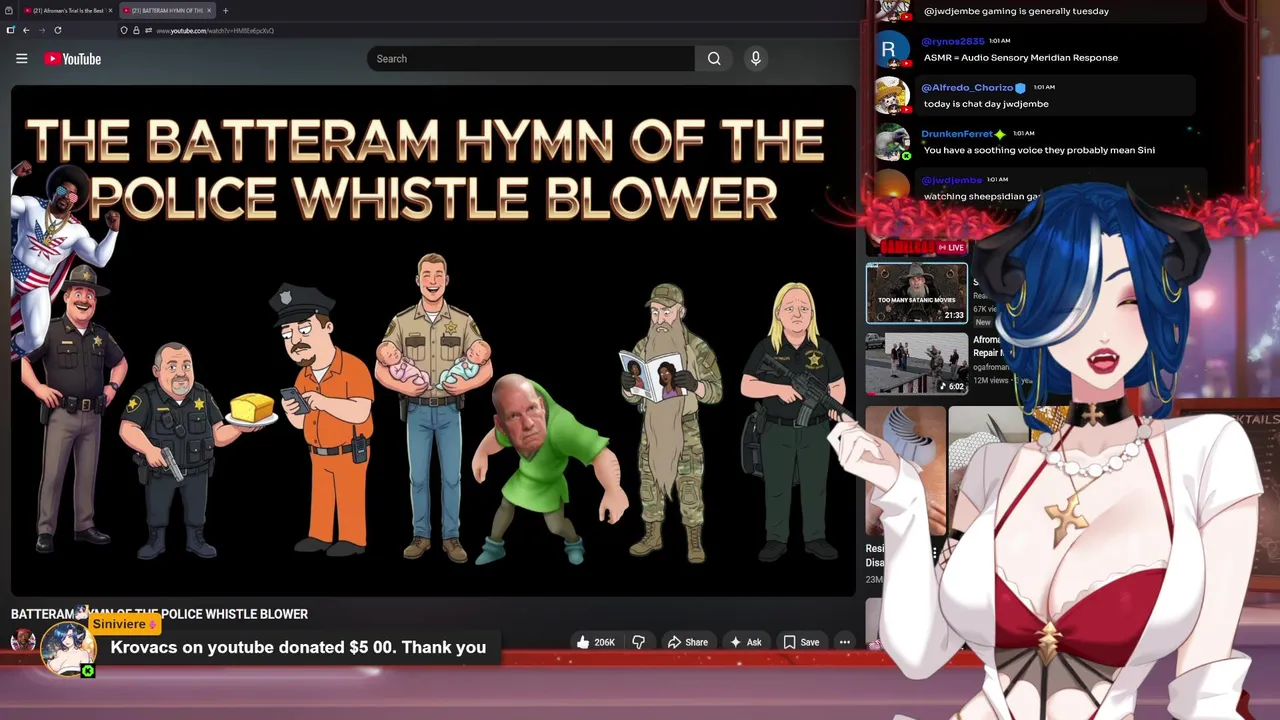Click the video title BATTERAM HYMN text
The width and height of the screenshot is (1280, 720).
159,614
